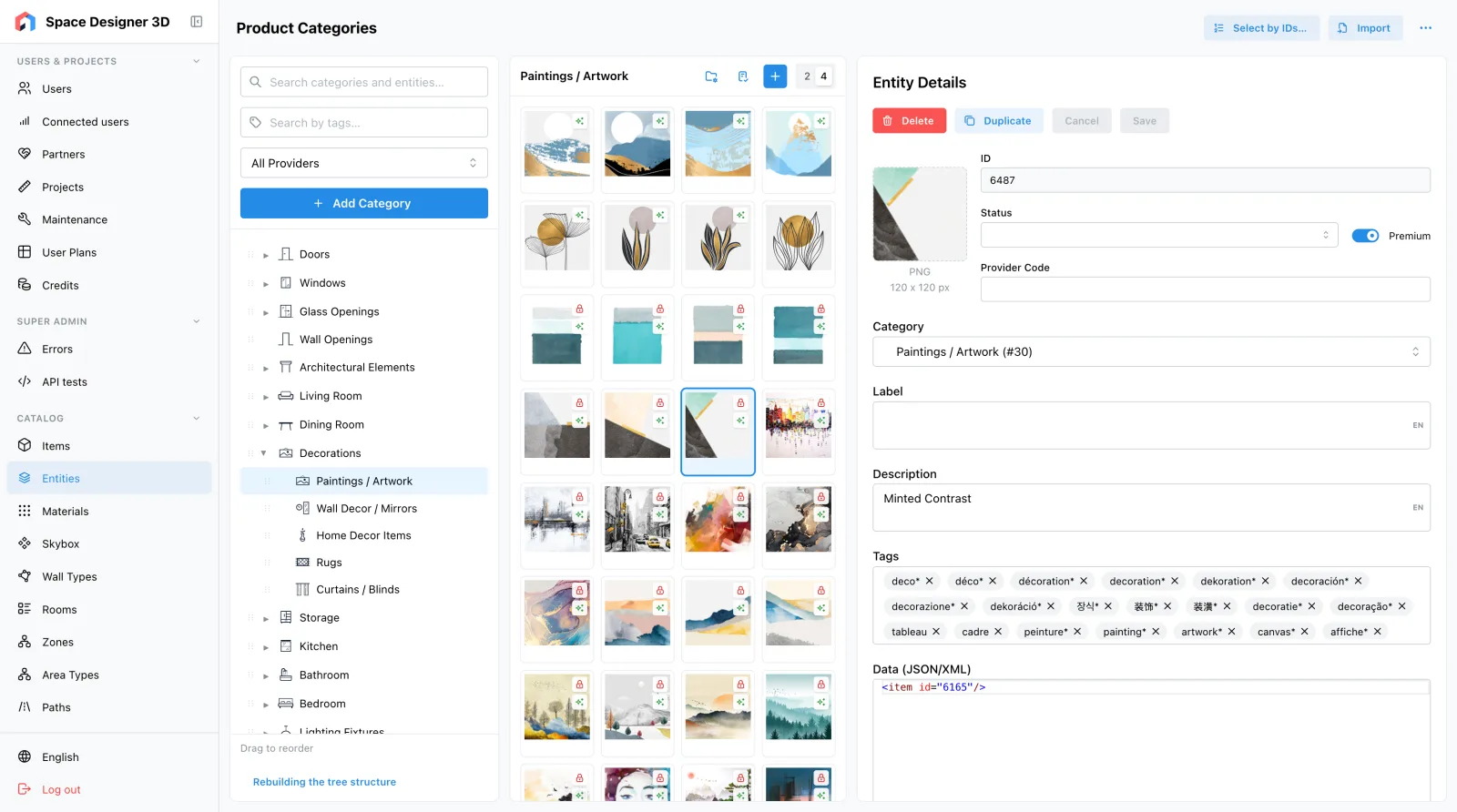Collapse the Catalog section

196,419
